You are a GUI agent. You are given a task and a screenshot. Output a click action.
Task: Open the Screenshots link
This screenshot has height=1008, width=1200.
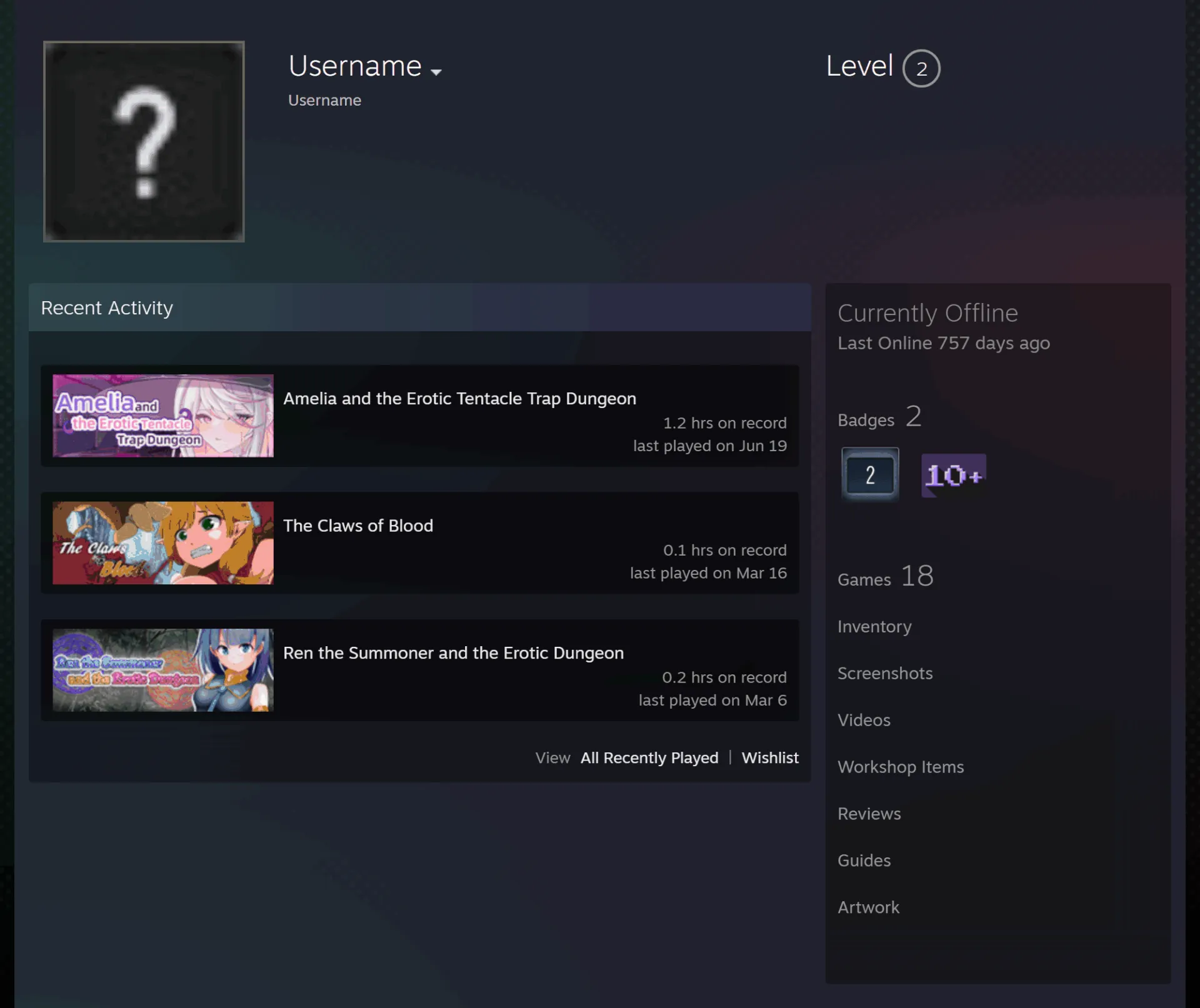pyautogui.click(x=885, y=674)
